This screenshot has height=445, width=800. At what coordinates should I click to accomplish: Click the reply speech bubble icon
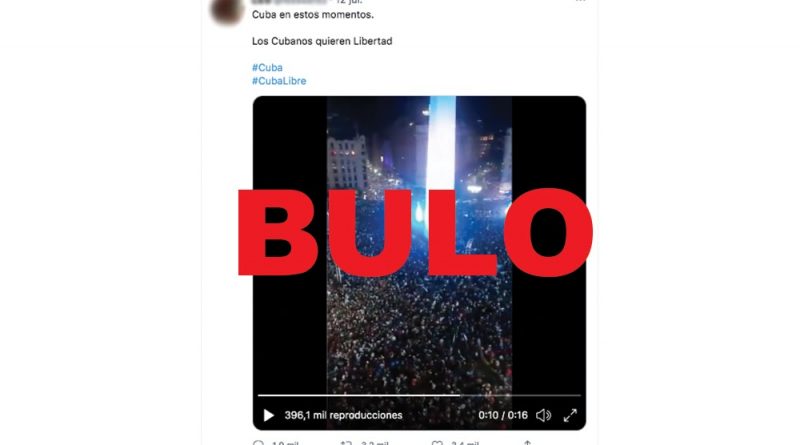point(259,442)
